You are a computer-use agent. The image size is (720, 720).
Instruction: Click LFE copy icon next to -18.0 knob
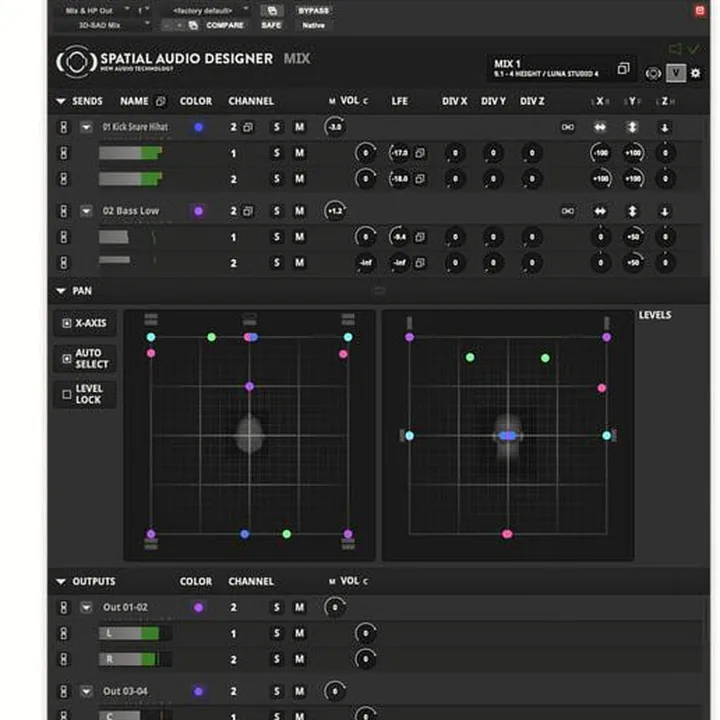click(x=420, y=179)
